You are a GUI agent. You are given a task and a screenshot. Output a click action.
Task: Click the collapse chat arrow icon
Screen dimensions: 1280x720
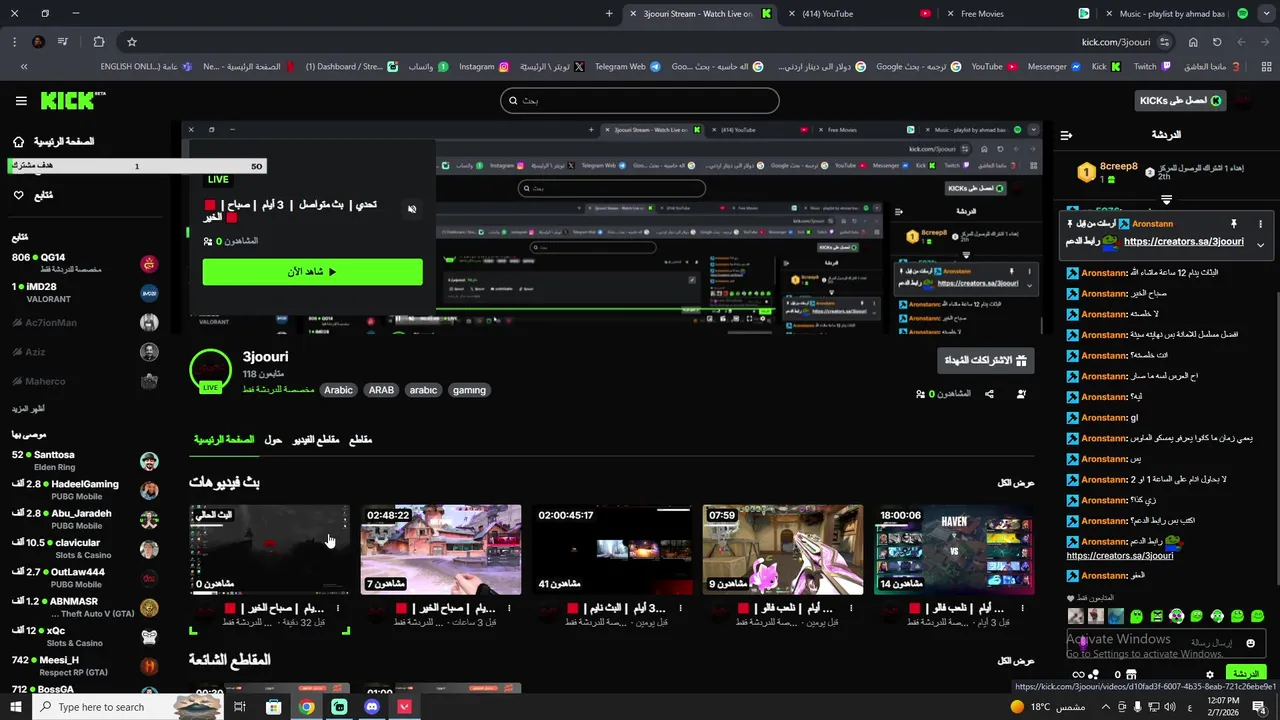[1066, 135]
